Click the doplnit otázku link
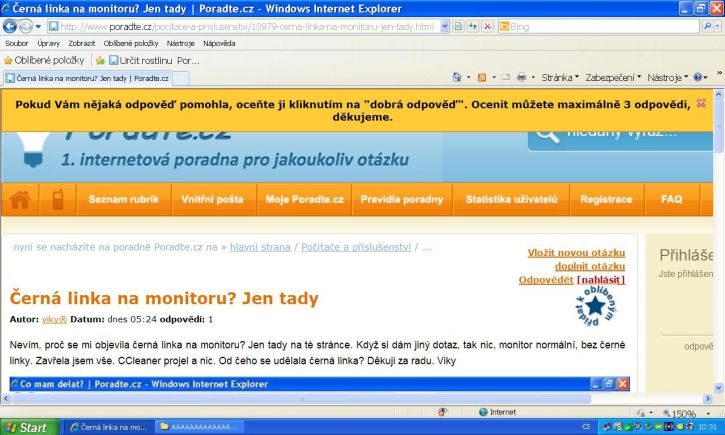 click(590, 266)
